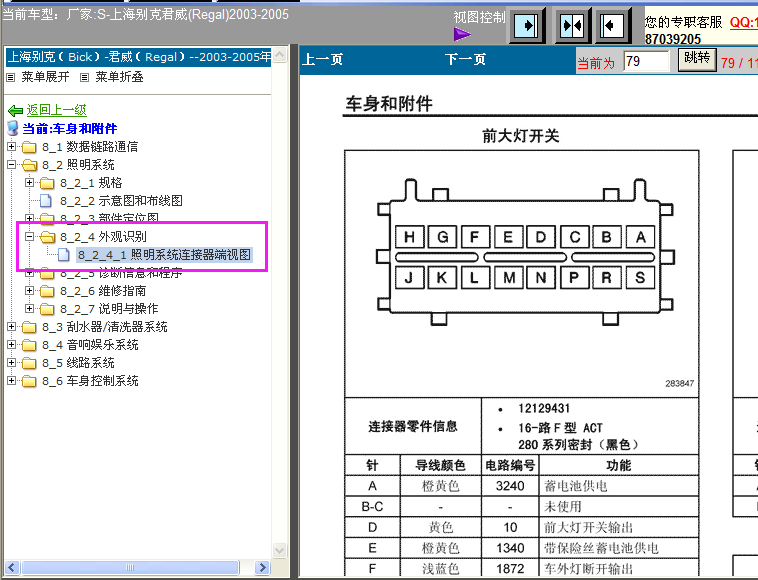Open 8_2_2 示意图和布线图 tree item
Image resolution: width=758 pixels, height=580 pixels.
[x=121, y=201]
